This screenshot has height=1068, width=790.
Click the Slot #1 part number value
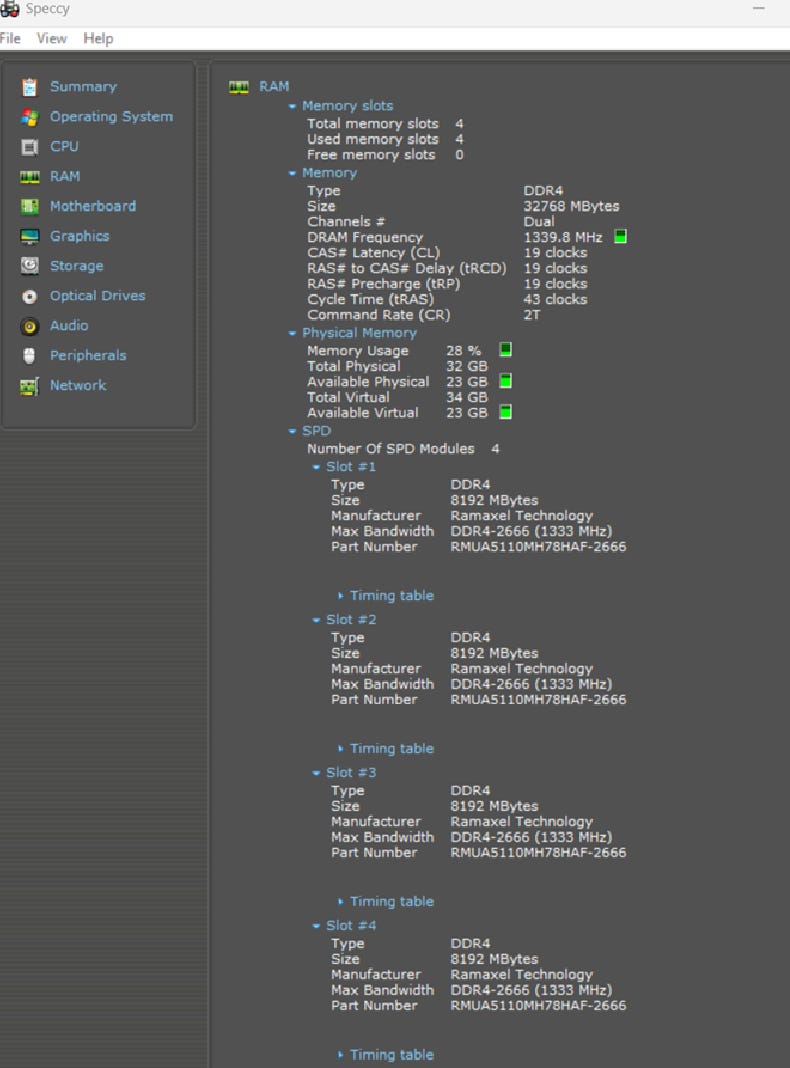point(538,546)
